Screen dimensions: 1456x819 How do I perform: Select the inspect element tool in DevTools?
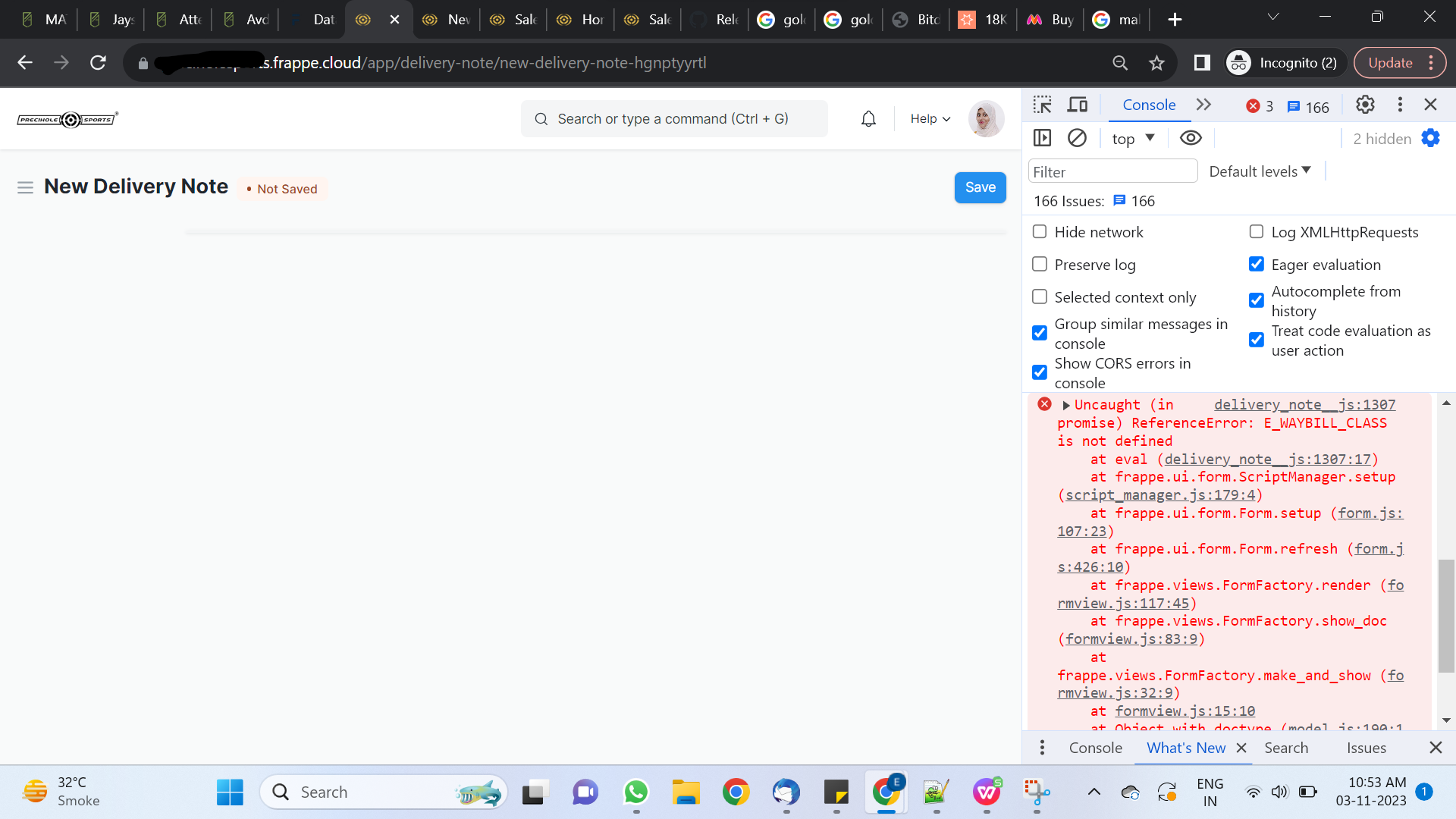[x=1043, y=105]
